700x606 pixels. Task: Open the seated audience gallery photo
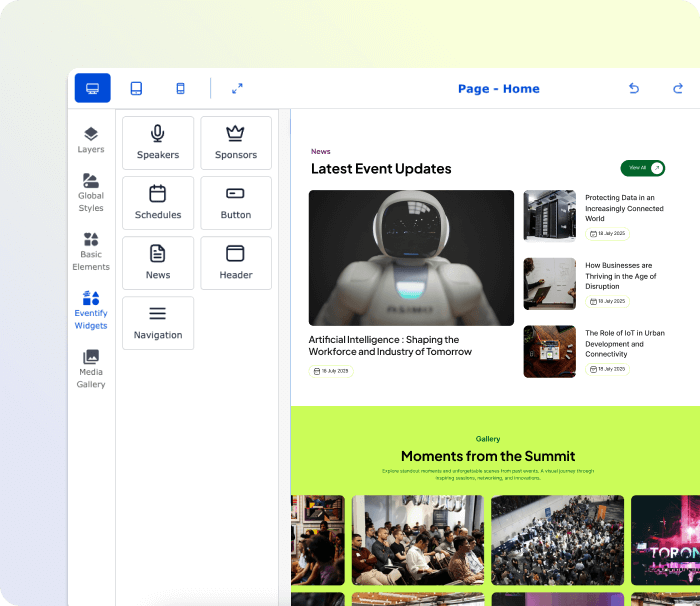click(x=417, y=540)
